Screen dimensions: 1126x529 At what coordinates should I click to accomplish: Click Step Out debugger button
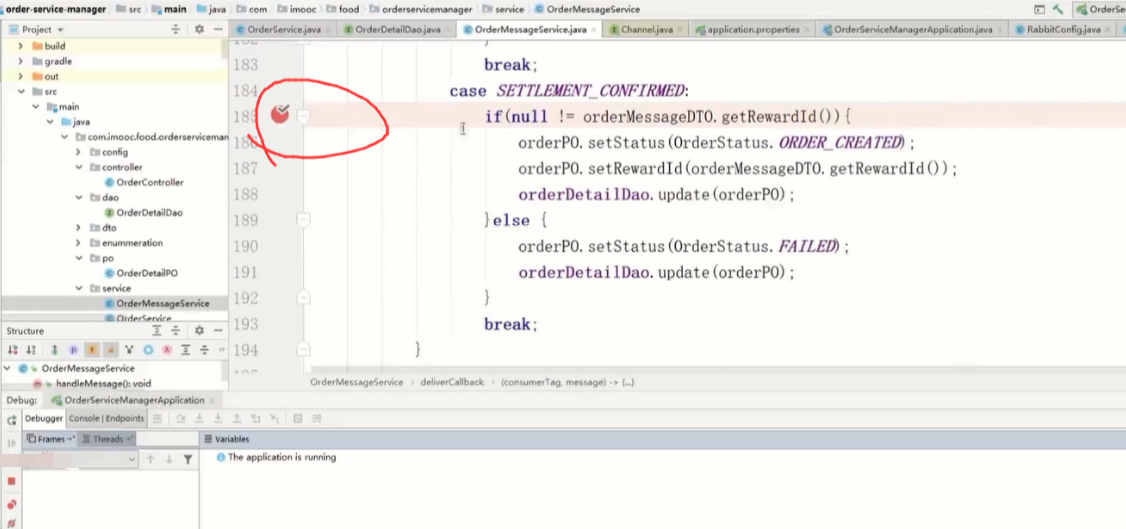tap(237, 418)
